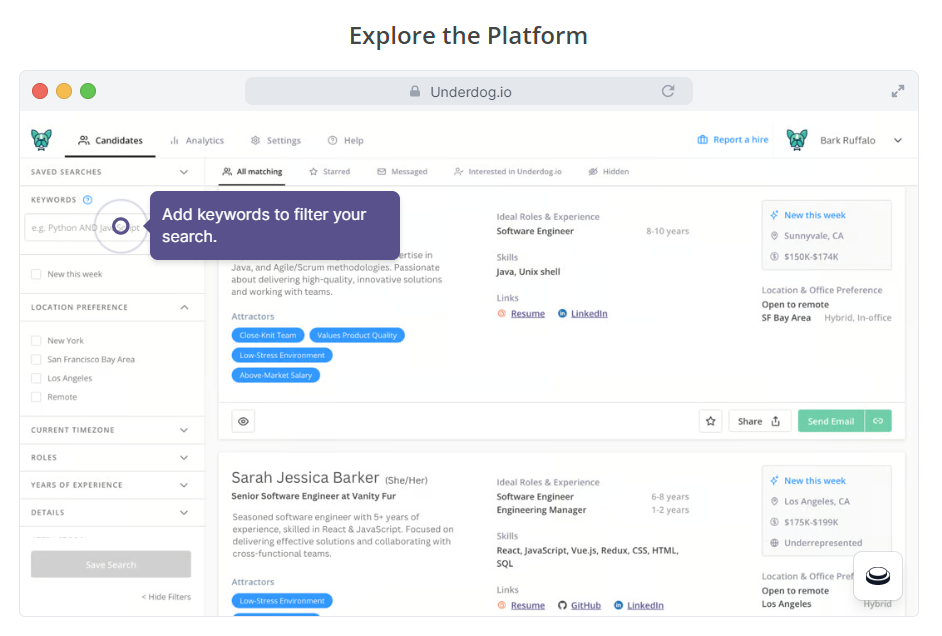Click the copy link icon beside Send Email
This screenshot has width=942, height=636.
[x=879, y=421]
